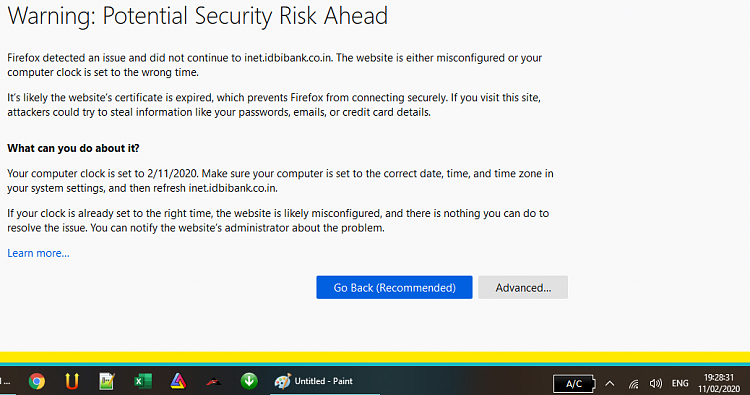Open the partially visible leftmost taskbar item
The height and width of the screenshot is (395, 750).
pyautogui.click(x=5, y=381)
